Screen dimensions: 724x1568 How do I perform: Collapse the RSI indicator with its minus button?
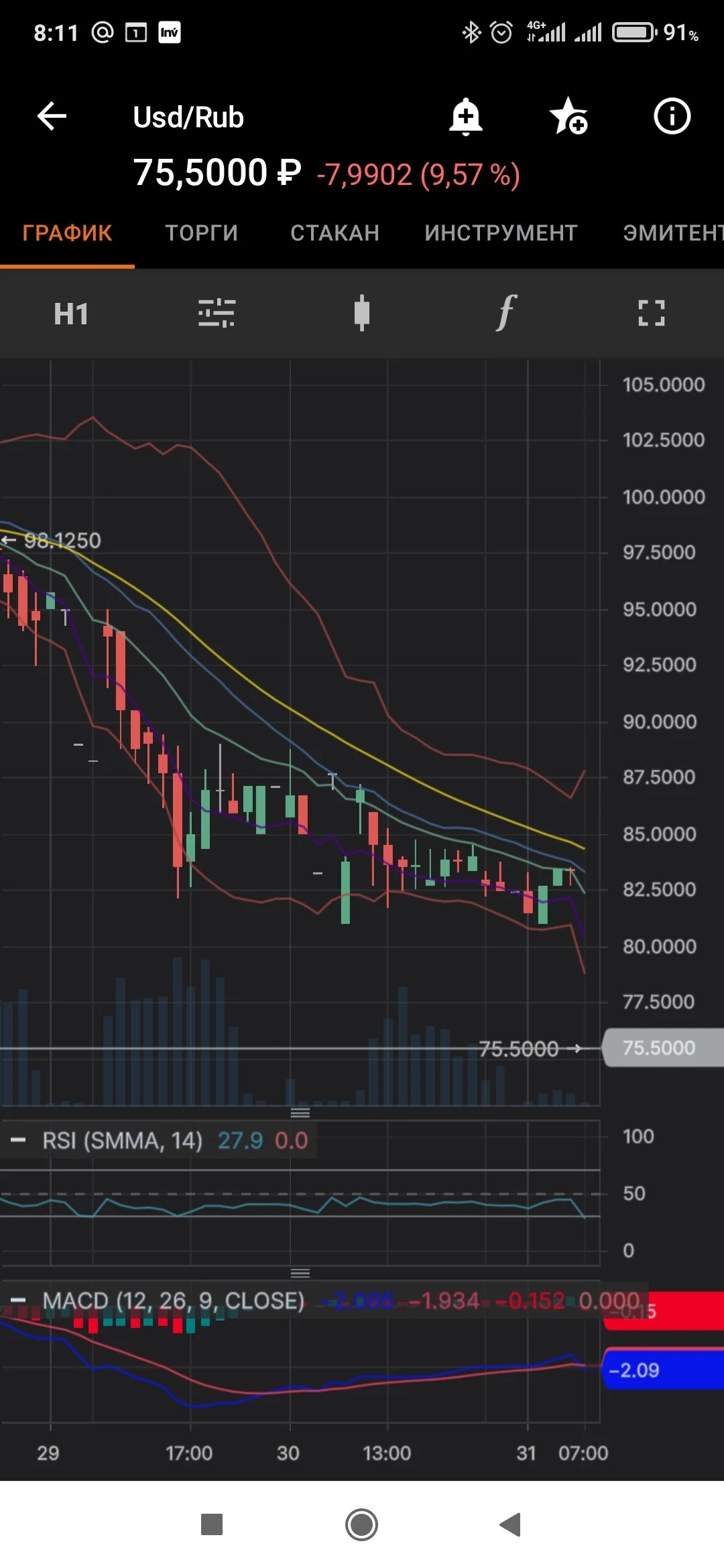coord(19,1140)
